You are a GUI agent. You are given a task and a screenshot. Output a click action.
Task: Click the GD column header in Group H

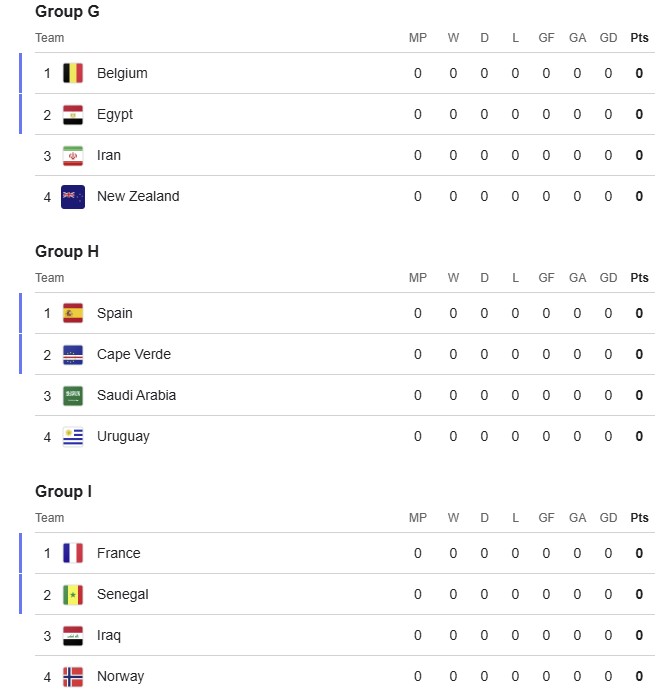[608, 278]
